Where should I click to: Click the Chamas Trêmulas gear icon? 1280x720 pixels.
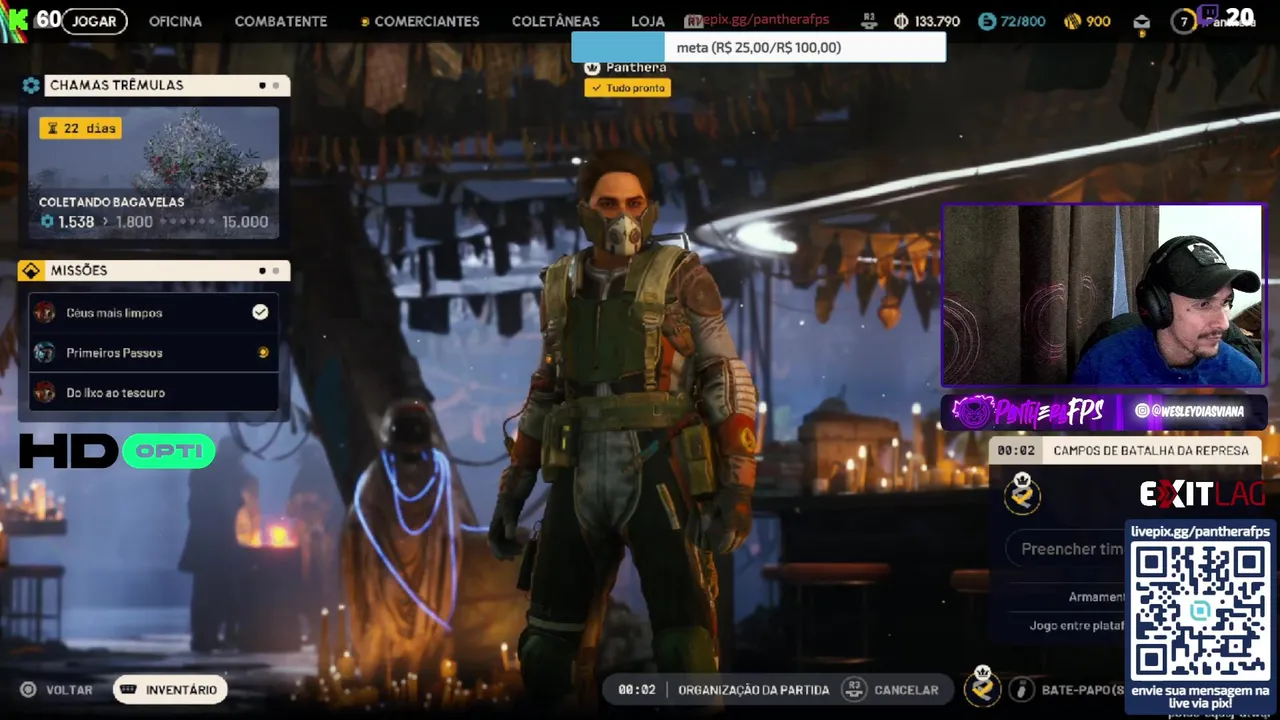click(31, 86)
